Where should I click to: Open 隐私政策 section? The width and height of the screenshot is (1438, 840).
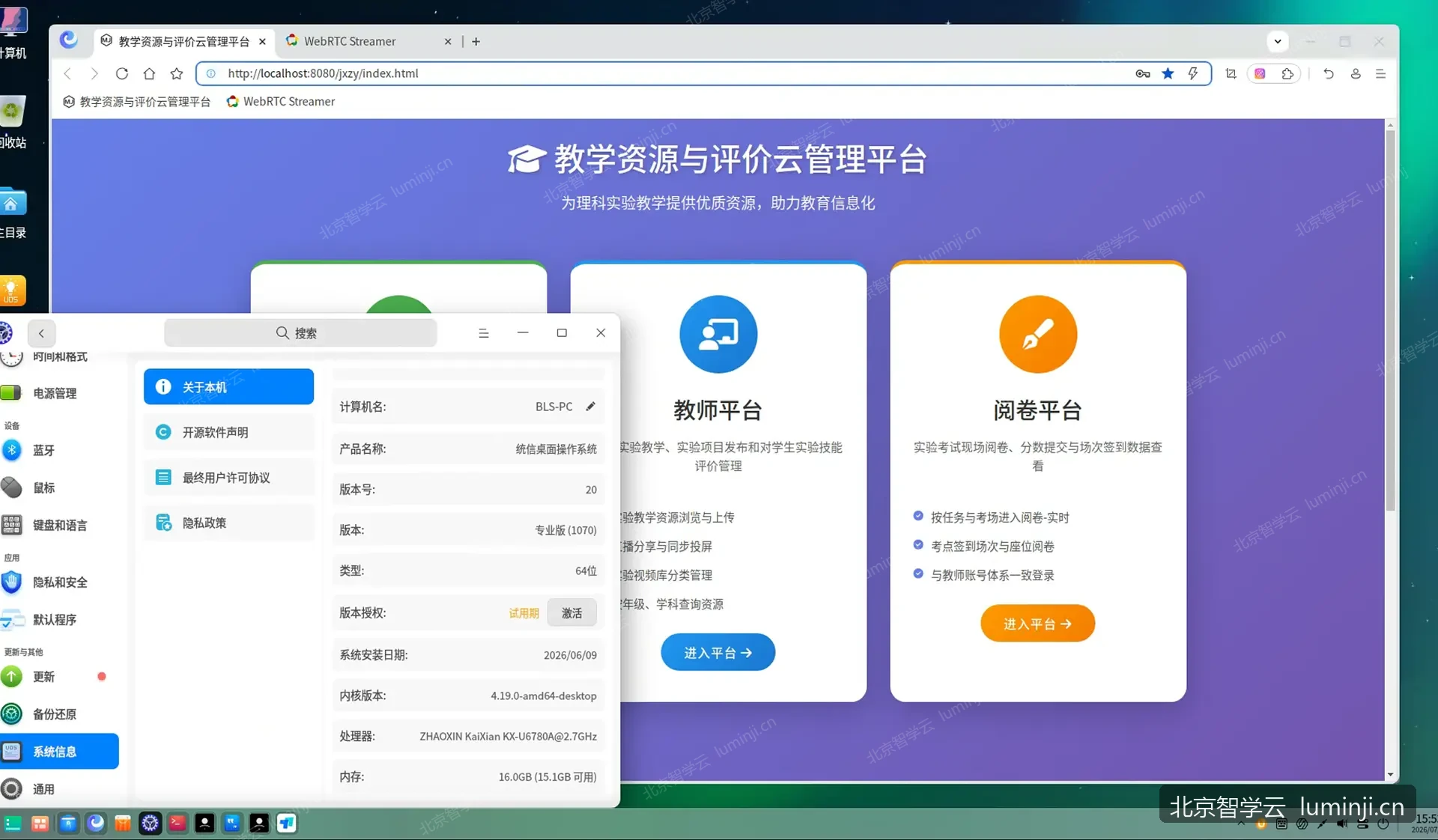pos(228,523)
